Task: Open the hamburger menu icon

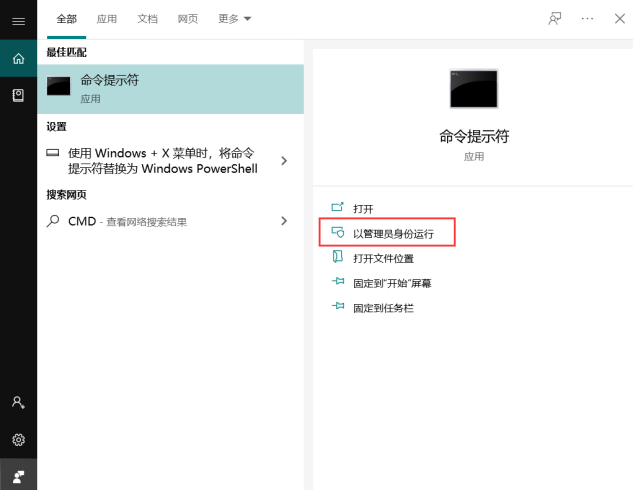Action: [18, 21]
